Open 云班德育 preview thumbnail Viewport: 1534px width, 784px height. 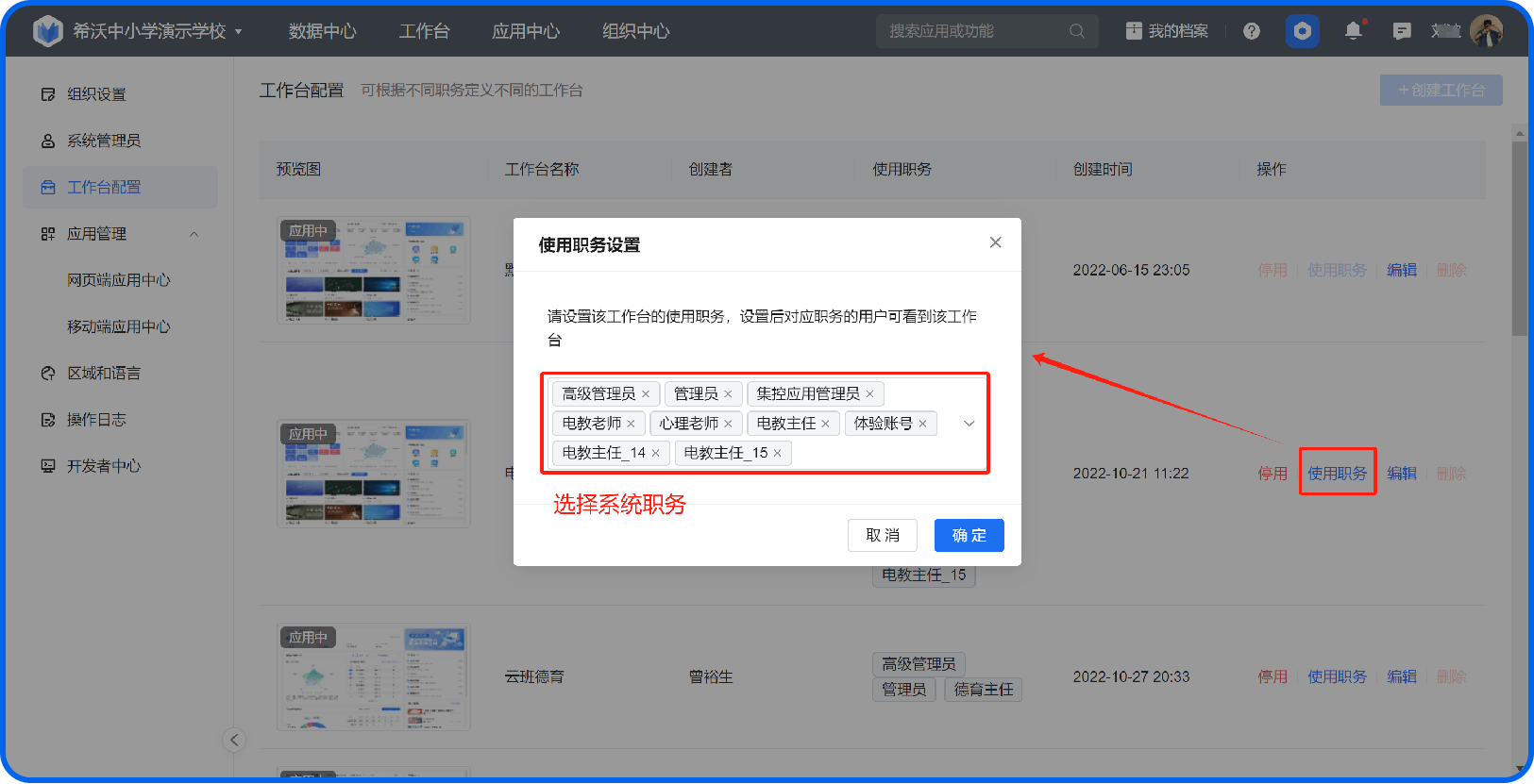tap(374, 676)
